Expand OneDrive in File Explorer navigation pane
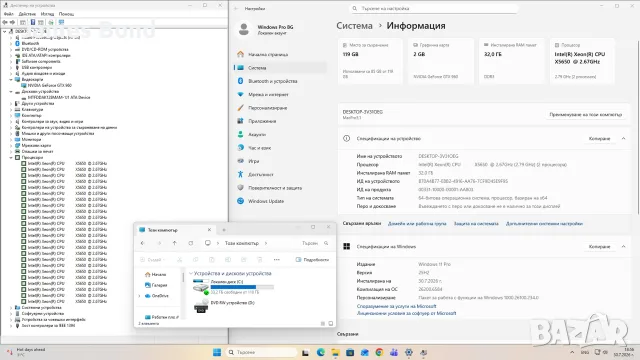Image resolution: width=640 pixels, height=360 pixels. click(140, 296)
